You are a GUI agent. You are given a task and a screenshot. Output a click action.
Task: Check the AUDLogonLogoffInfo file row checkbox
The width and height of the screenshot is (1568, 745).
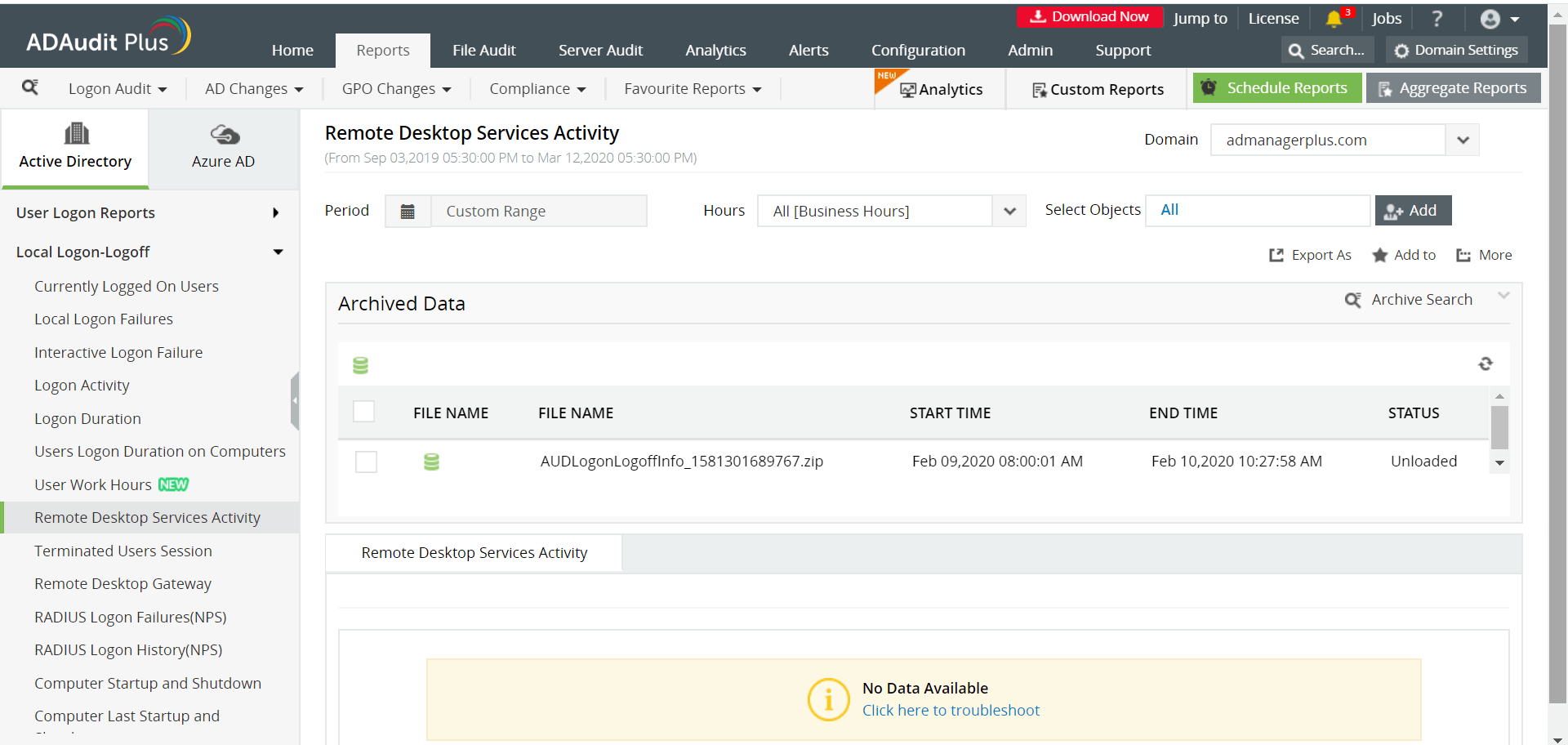click(x=366, y=462)
